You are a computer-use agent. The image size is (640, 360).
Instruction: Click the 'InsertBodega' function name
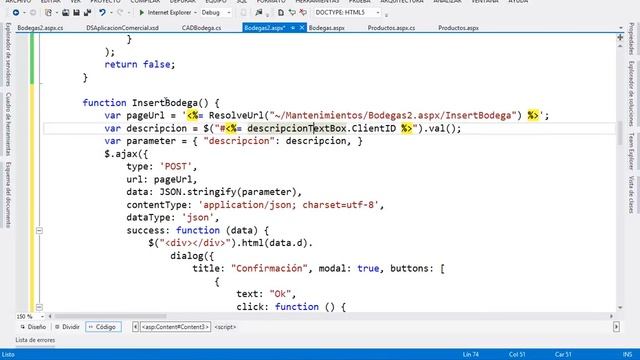click(165, 103)
